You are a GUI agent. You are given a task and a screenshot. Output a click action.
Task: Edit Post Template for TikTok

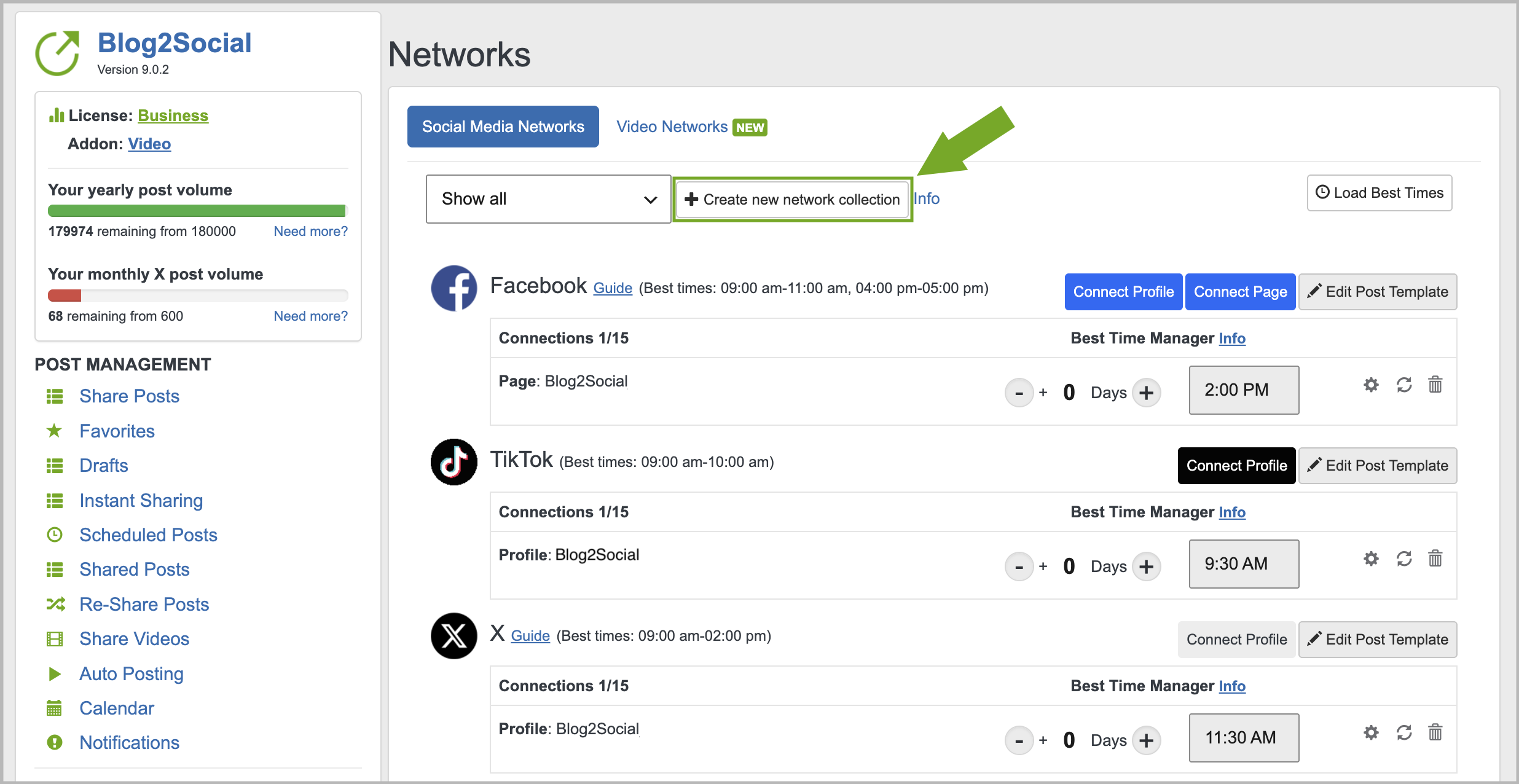tap(1378, 466)
